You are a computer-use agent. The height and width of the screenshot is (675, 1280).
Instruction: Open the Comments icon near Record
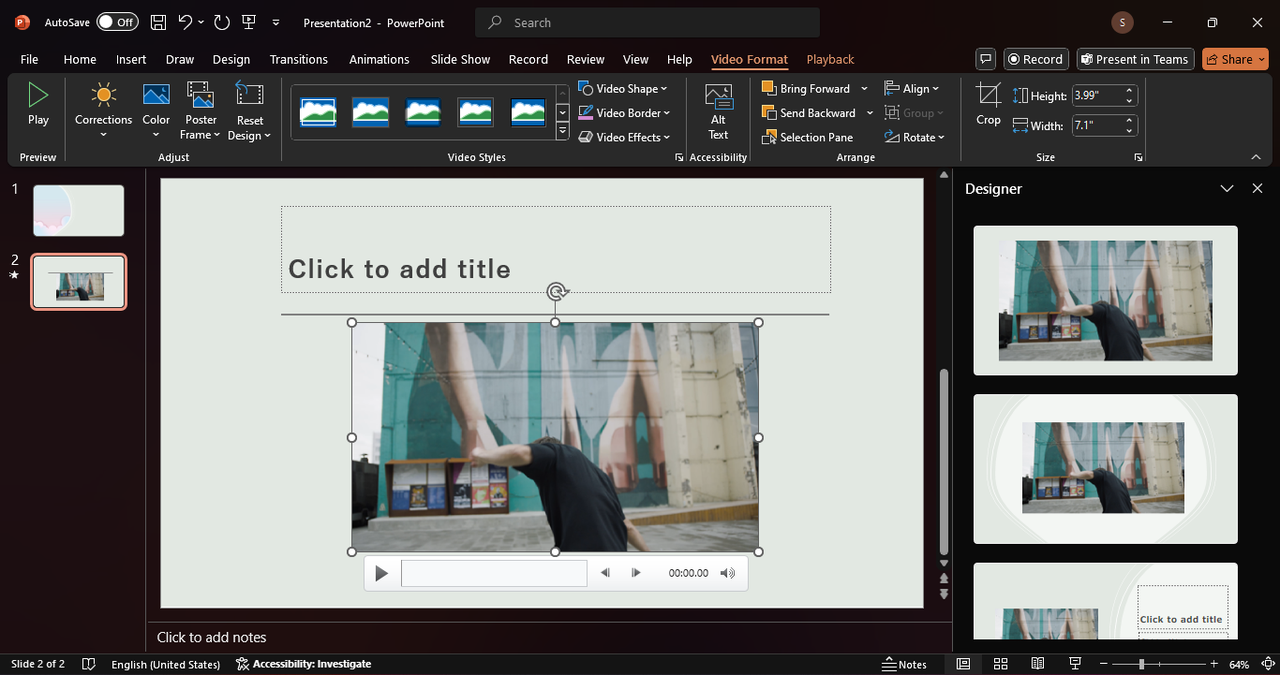click(986, 59)
